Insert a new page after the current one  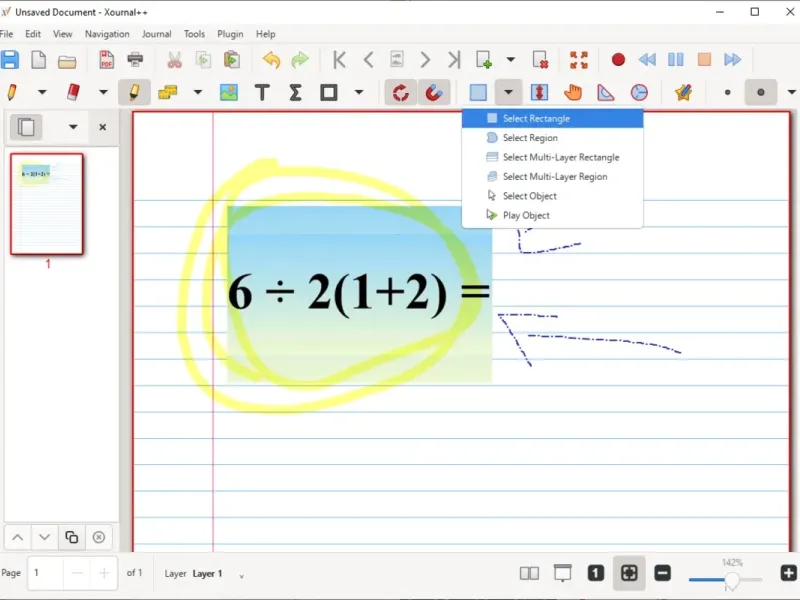point(484,60)
